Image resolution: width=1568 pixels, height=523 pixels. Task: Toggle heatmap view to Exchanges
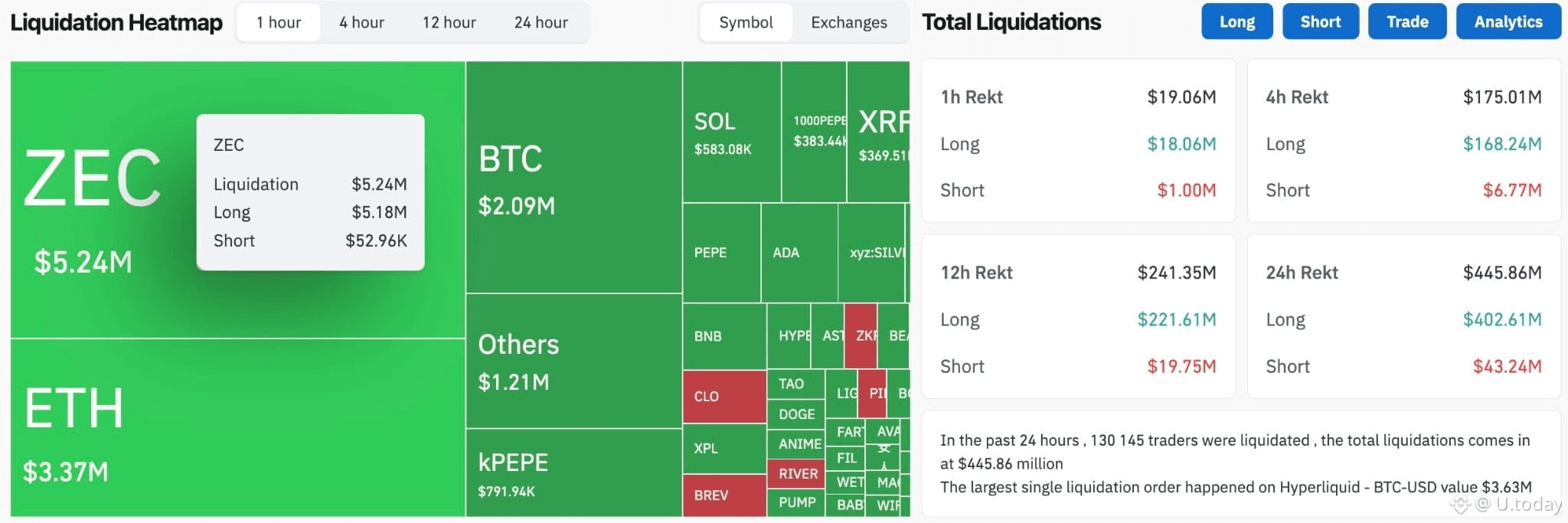(848, 23)
